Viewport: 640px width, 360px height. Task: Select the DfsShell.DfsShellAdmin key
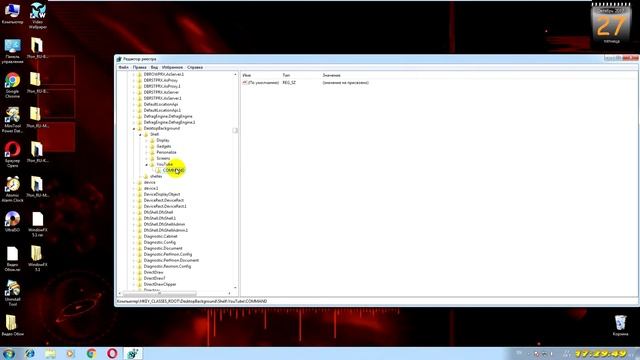tap(164, 224)
